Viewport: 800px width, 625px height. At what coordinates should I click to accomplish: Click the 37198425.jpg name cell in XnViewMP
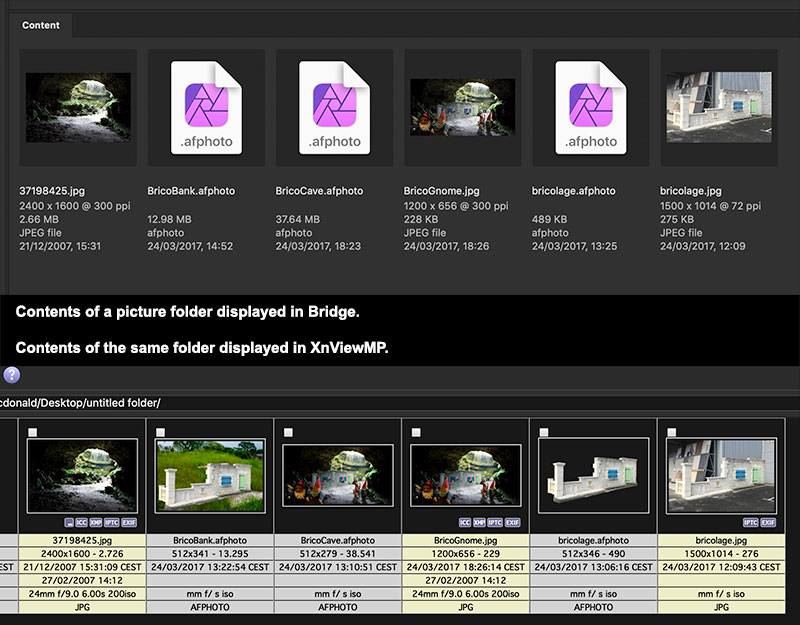pos(82,540)
